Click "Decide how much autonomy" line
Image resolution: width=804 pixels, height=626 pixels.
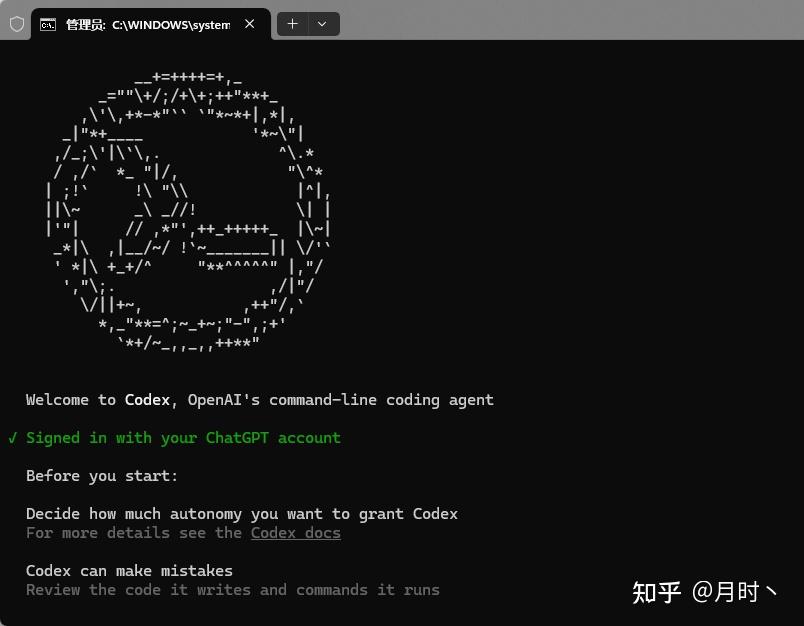coord(242,514)
